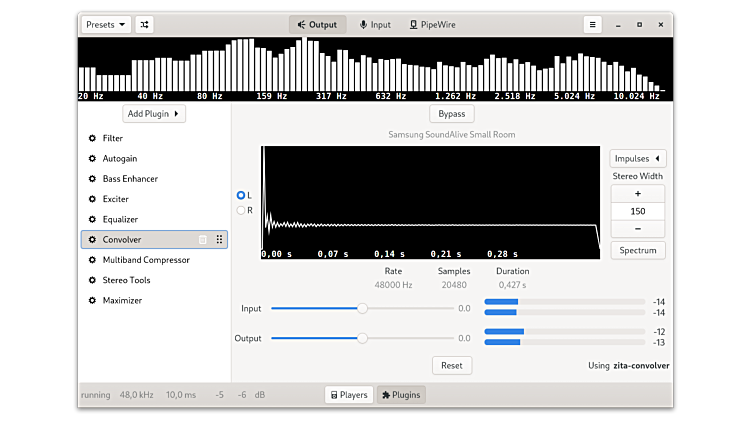752x423 pixels.
Task: Switch to the PipeWire tab
Action: (x=432, y=25)
